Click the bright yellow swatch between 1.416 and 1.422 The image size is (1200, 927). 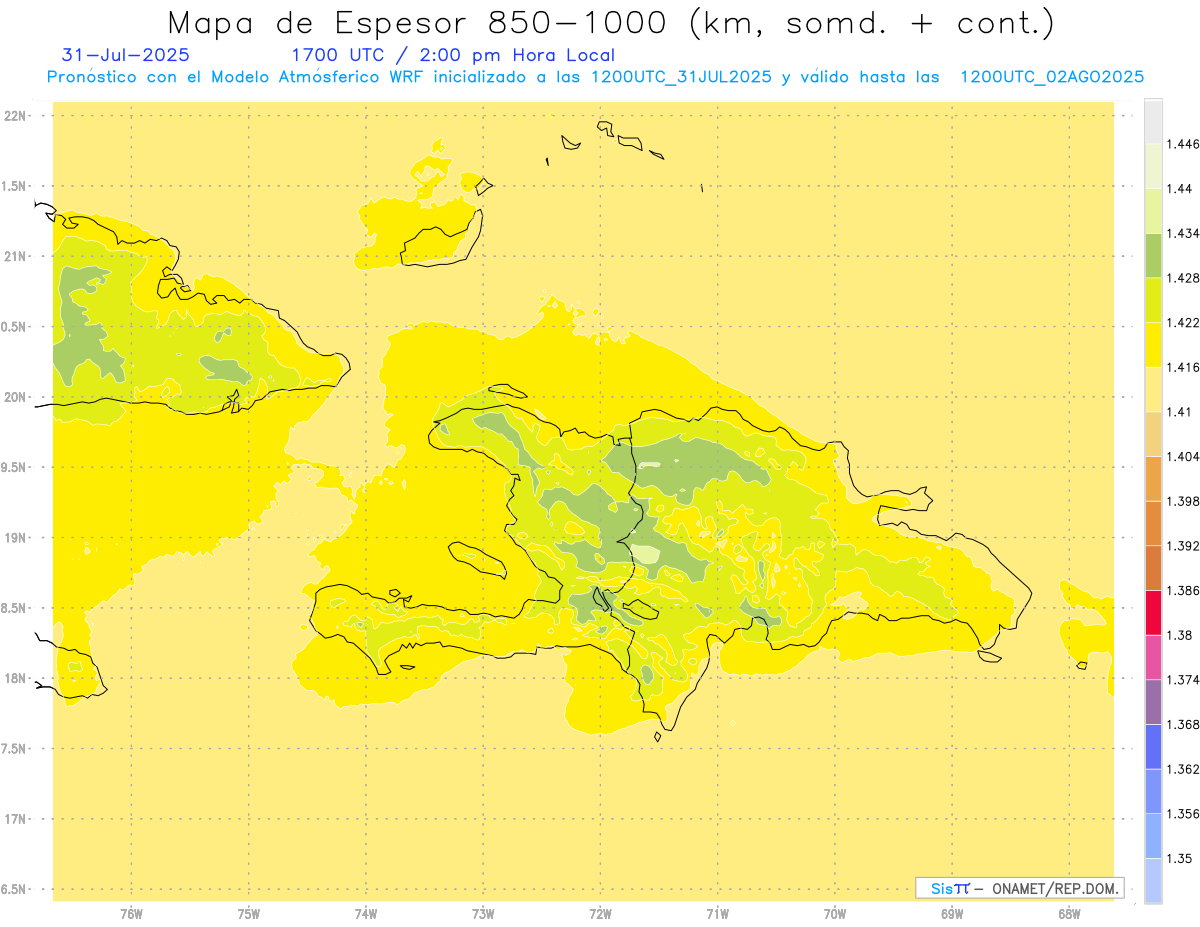pyautogui.click(x=1153, y=344)
